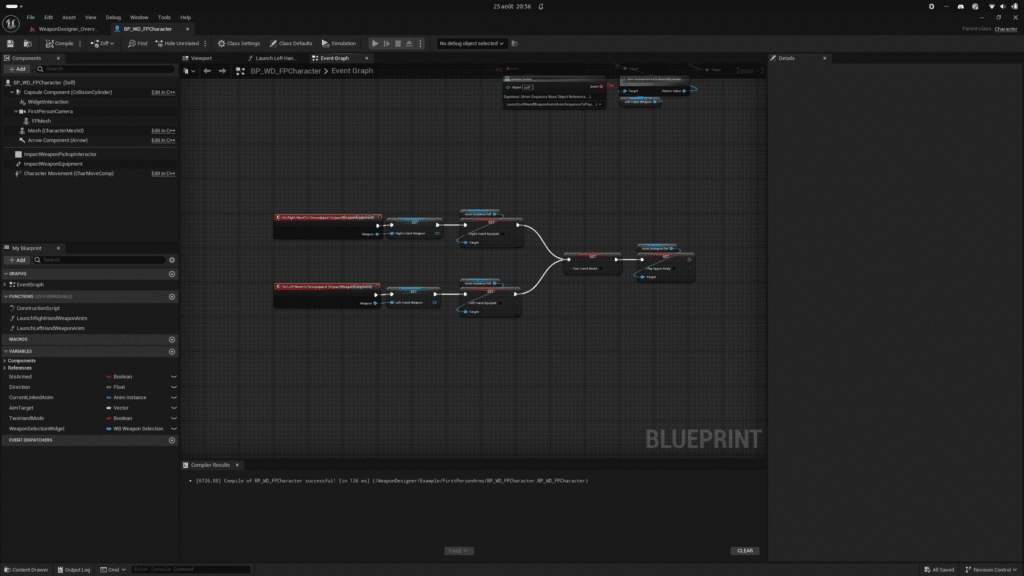Expand the Components variables category
Viewport: 1024px width, 576px height.
(x=5, y=360)
